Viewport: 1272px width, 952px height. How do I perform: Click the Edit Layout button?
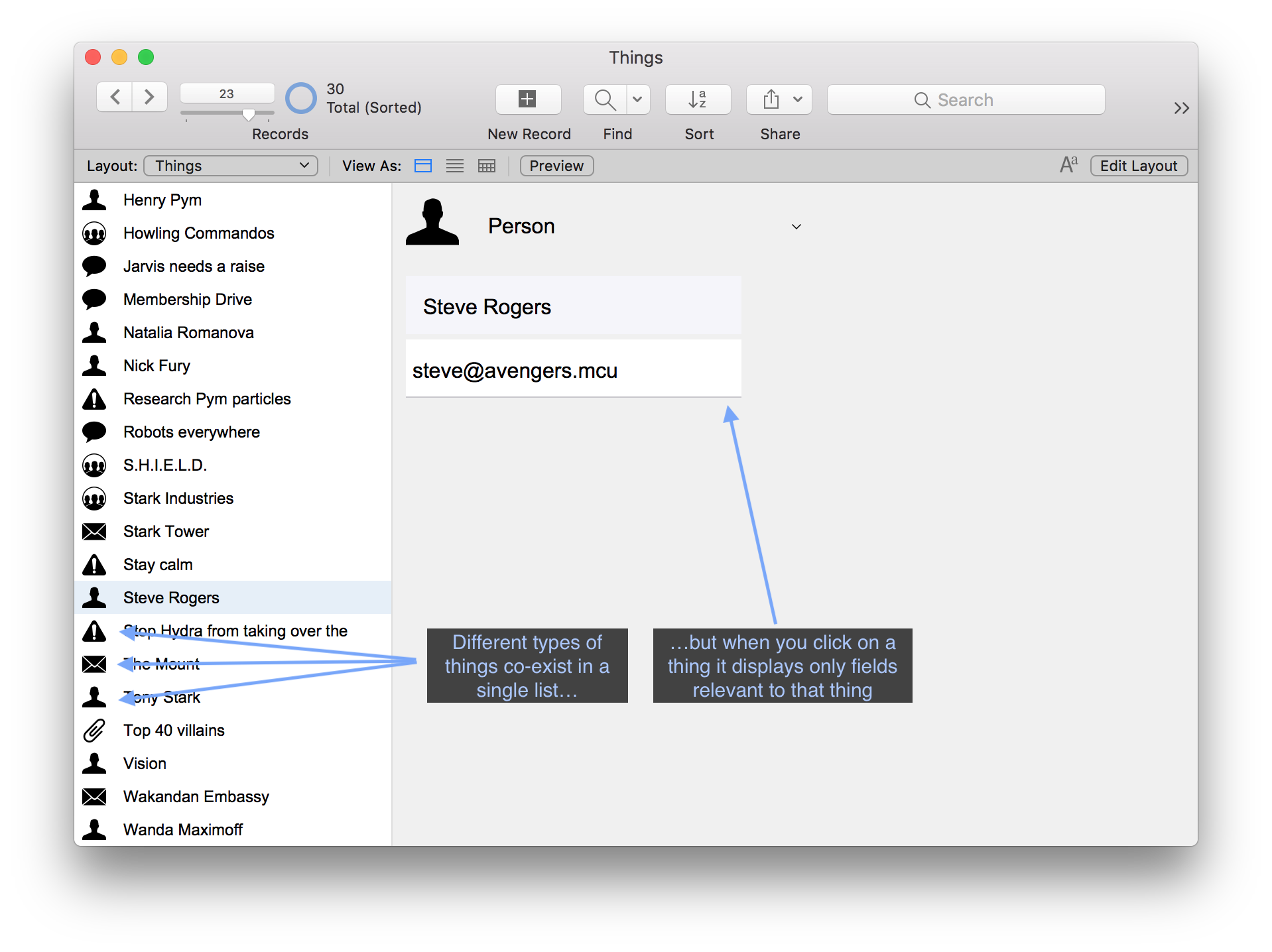coord(1138,166)
